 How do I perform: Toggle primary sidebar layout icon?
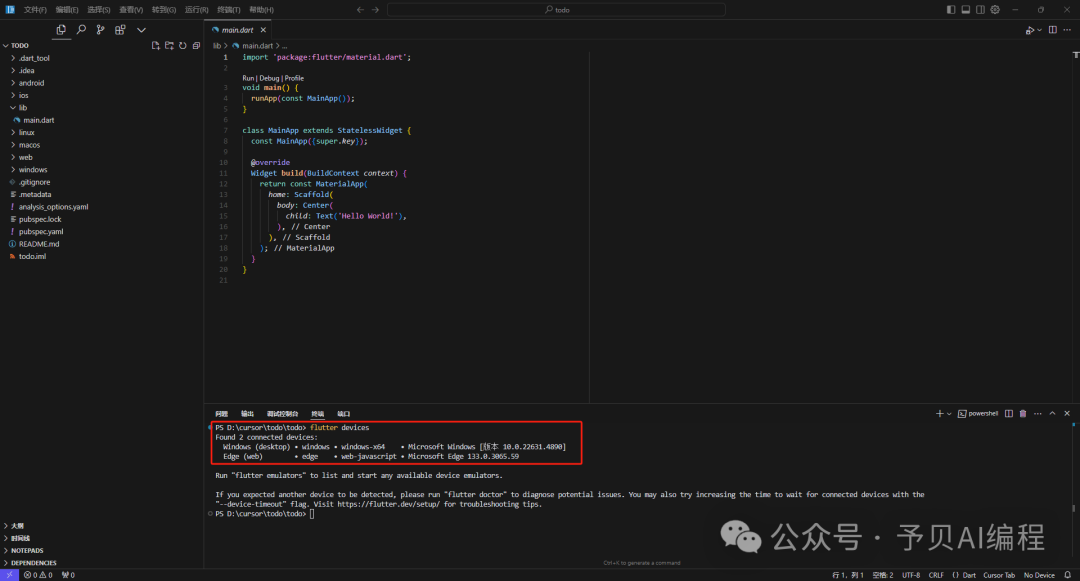(x=951, y=10)
